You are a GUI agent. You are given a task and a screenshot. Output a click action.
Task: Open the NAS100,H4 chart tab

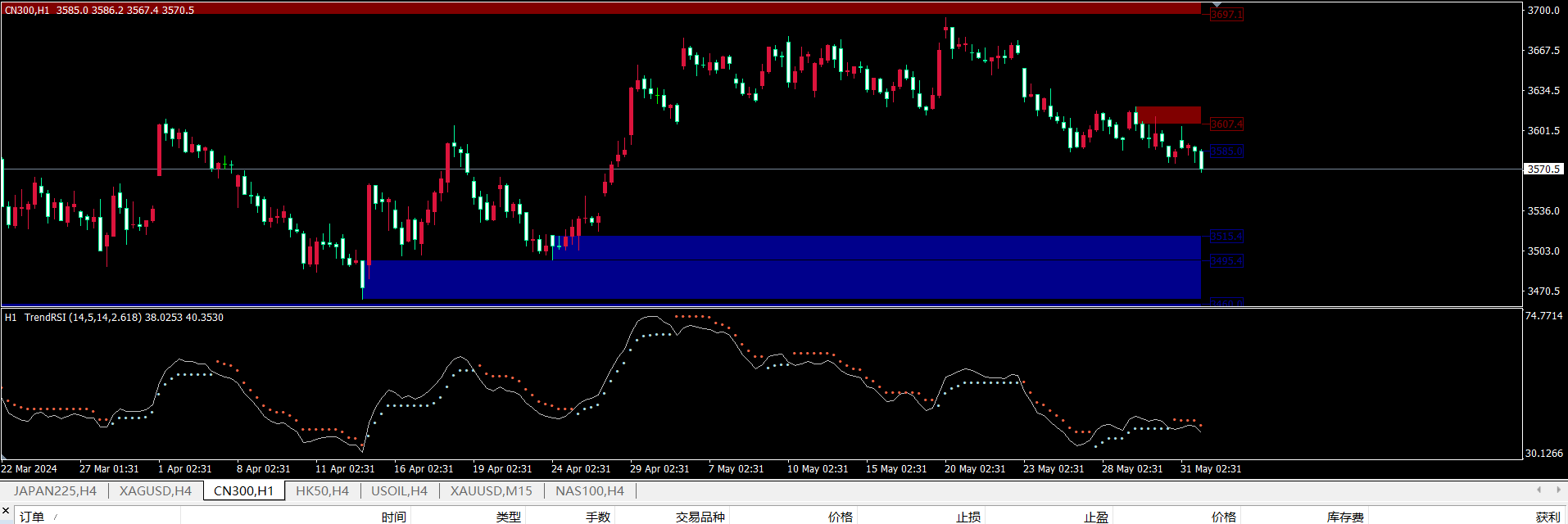point(590,490)
